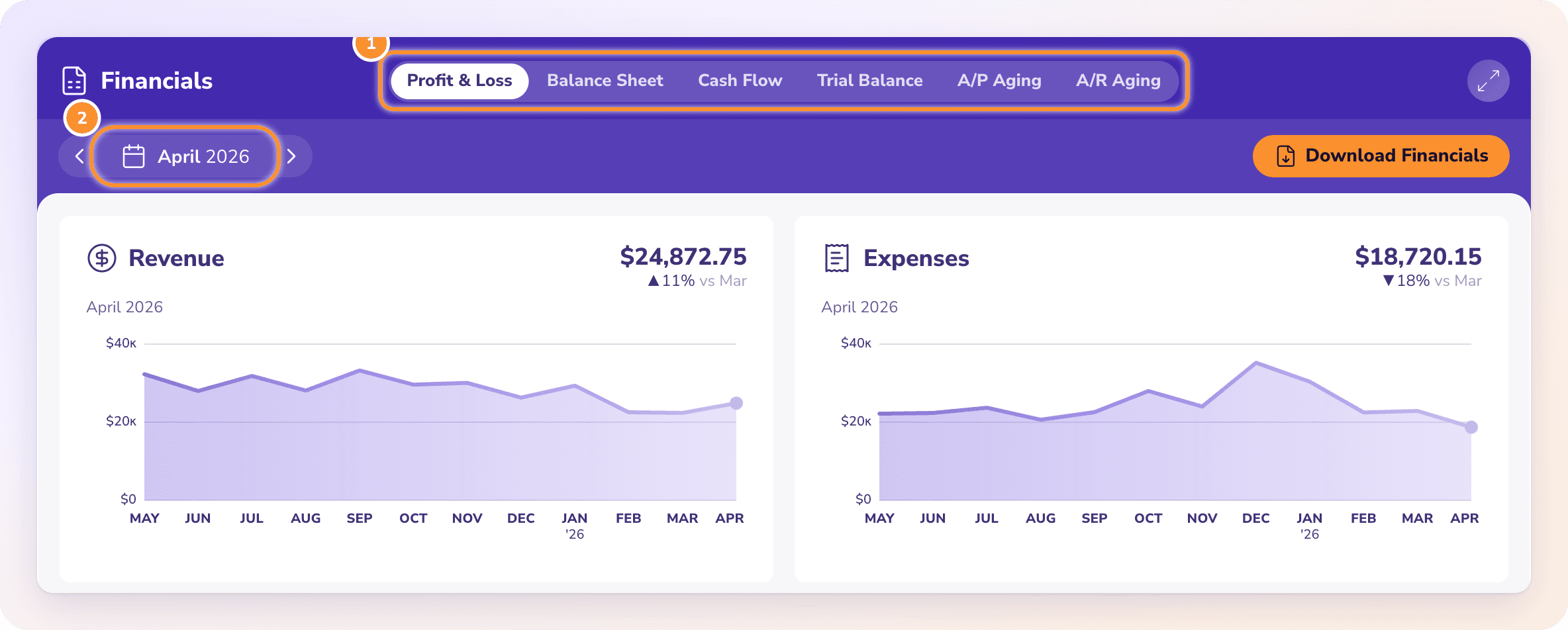
Task: Click the Expenses heading
Action: [916, 258]
